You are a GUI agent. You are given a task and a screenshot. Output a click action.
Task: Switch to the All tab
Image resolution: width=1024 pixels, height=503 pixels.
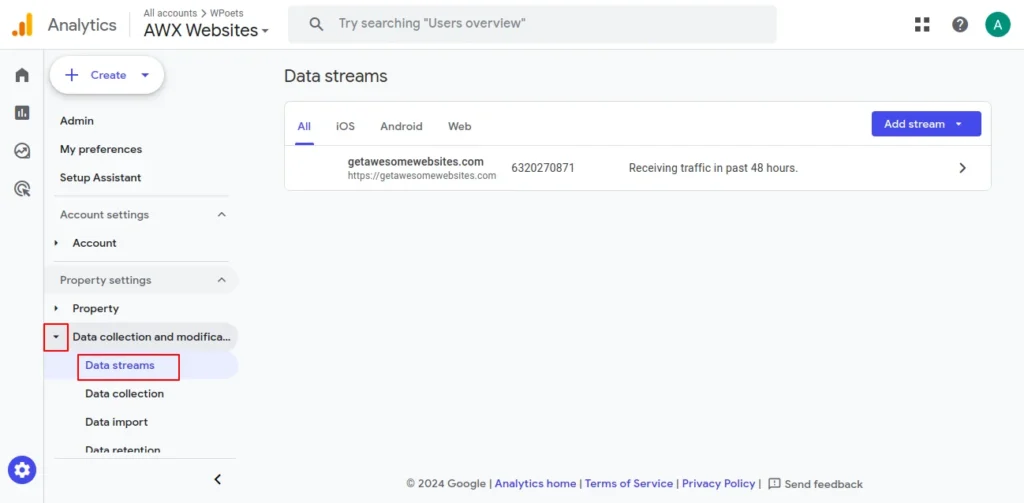(x=304, y=126)
